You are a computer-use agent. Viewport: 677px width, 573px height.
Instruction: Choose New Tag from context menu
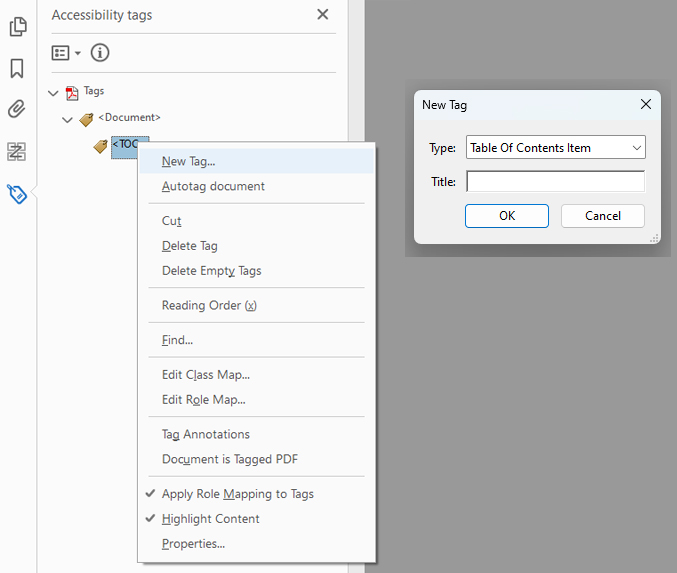click(x=188, y=161)
